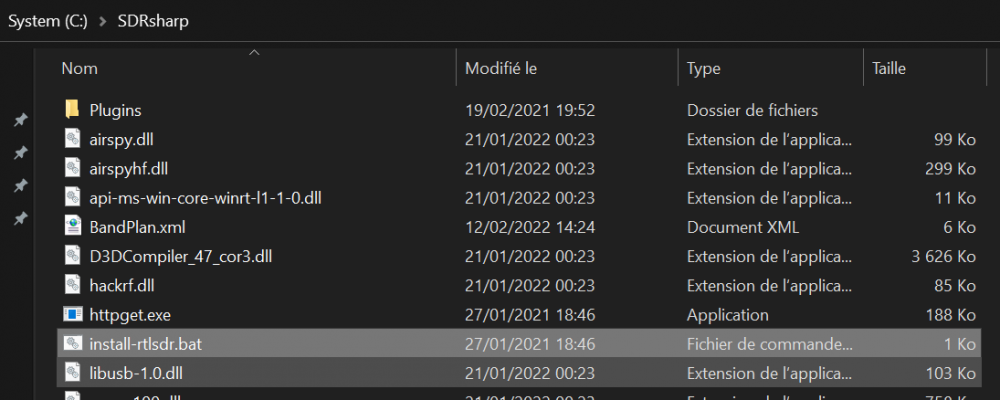Select the install-rtlsdr.bat file icon
1000x400 pixels.
(x=73, y=343)
